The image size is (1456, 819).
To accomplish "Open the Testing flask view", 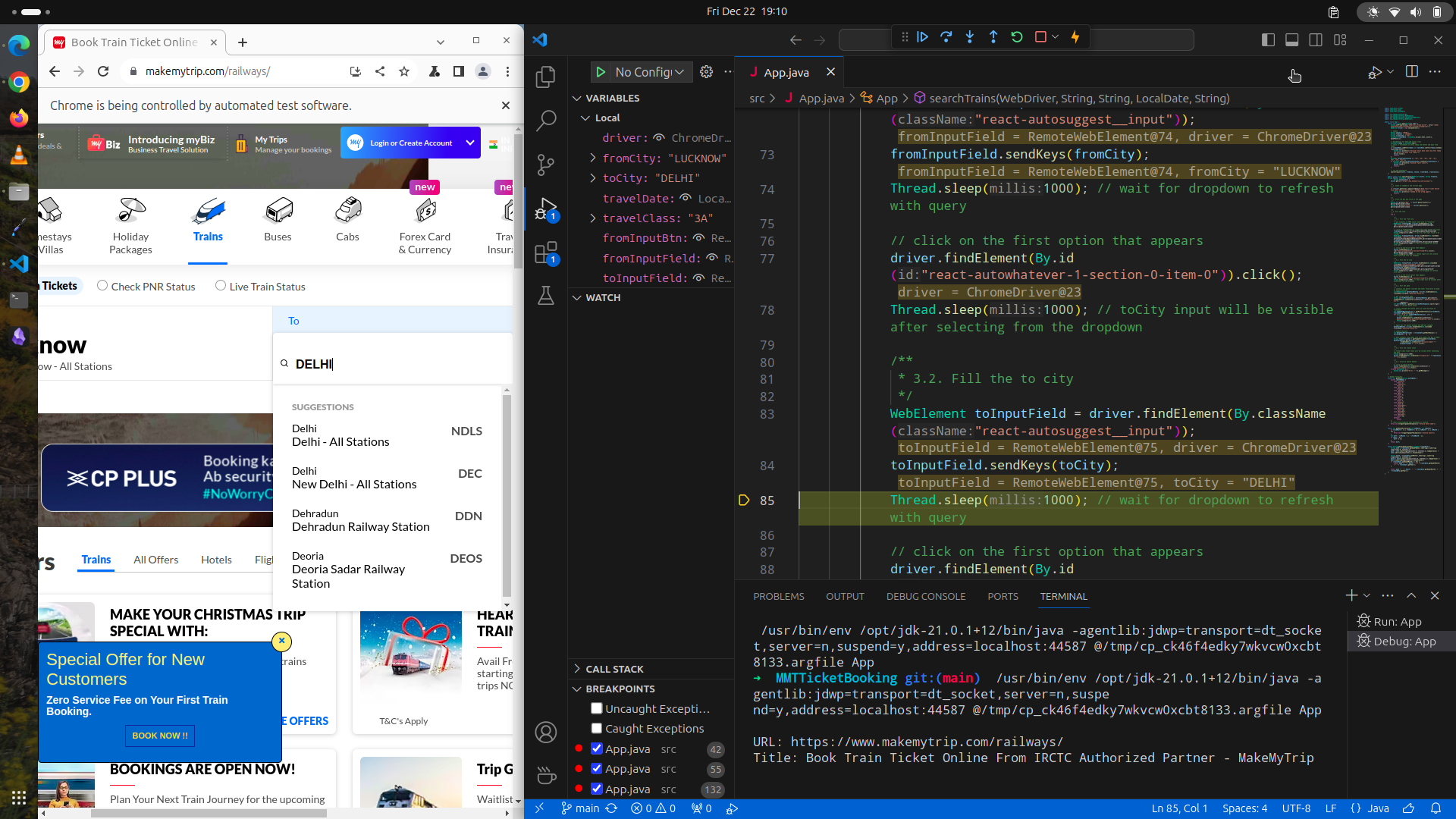I will pos(546,296).
